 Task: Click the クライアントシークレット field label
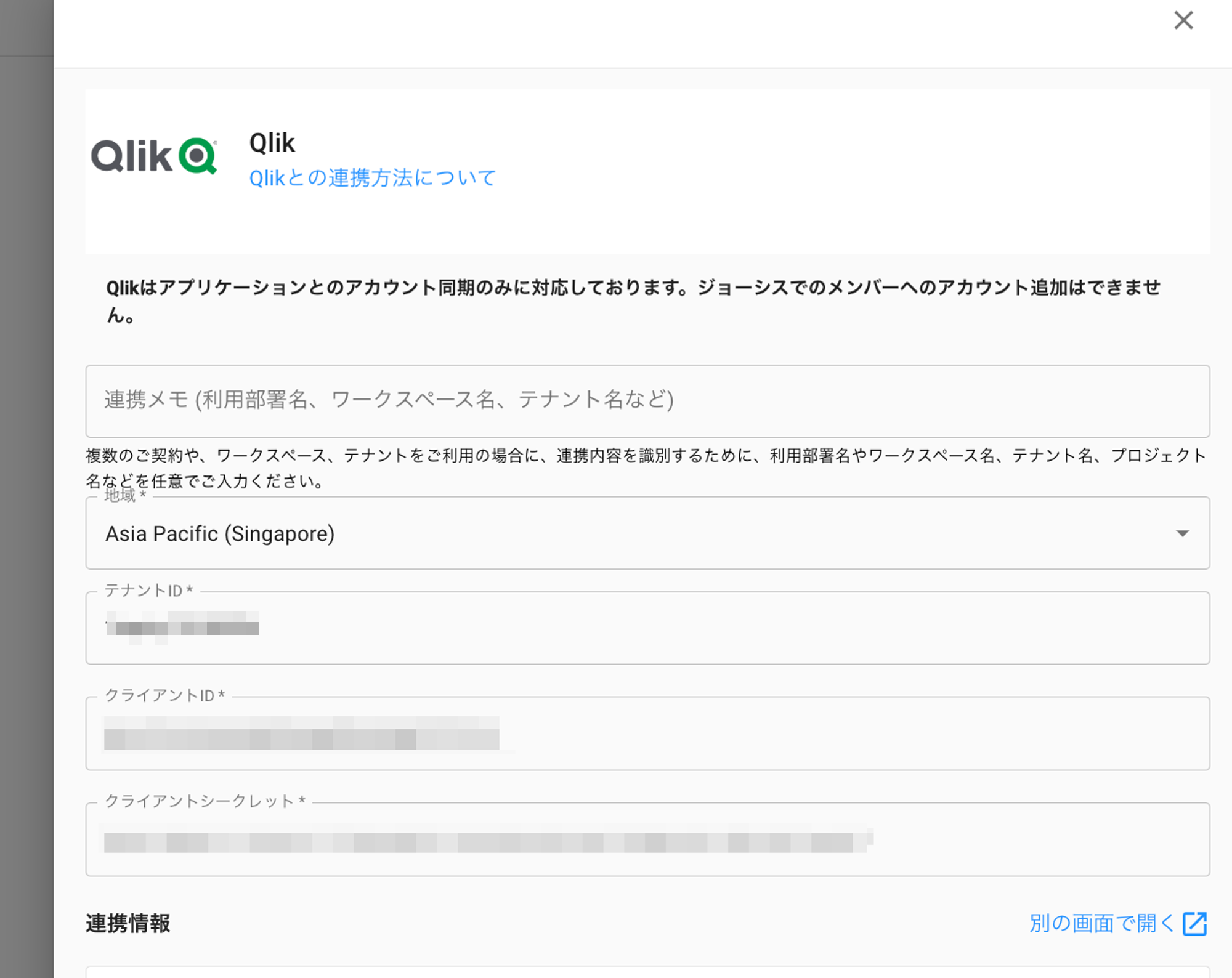(x=205, y=801)
